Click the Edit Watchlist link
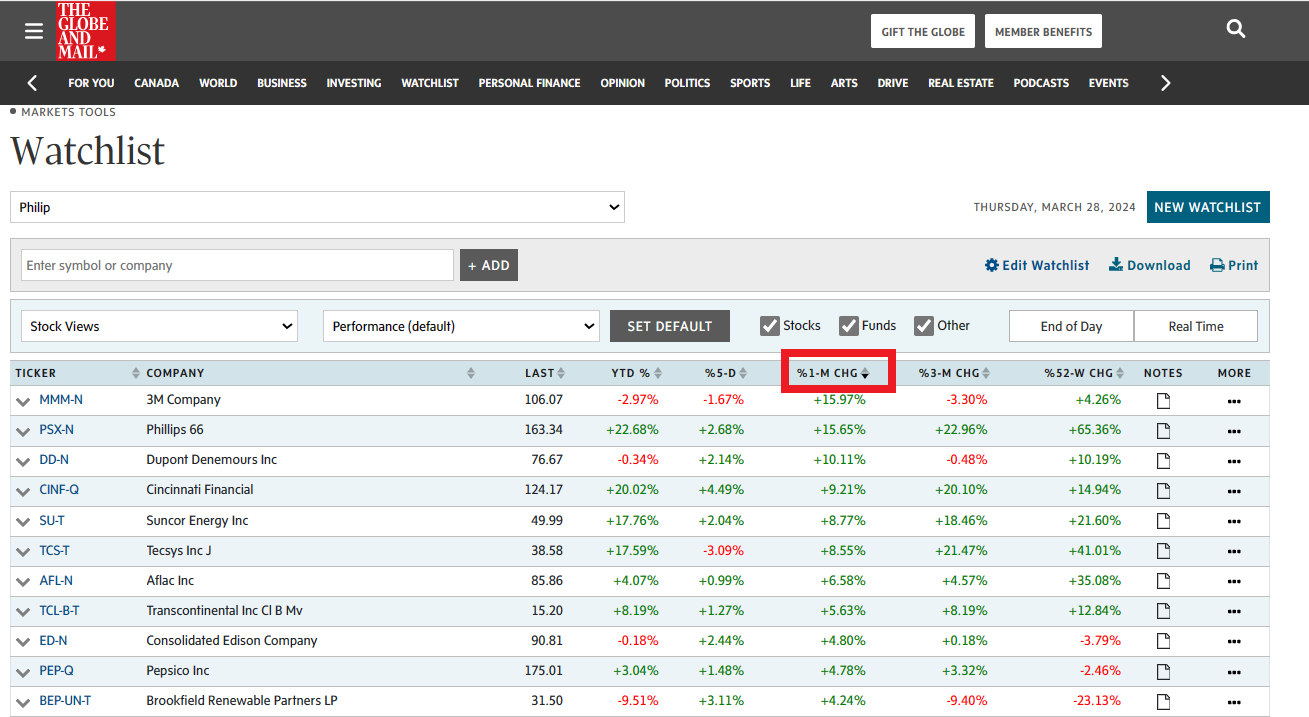The image size is (1309, 717). pos(1037,265)
